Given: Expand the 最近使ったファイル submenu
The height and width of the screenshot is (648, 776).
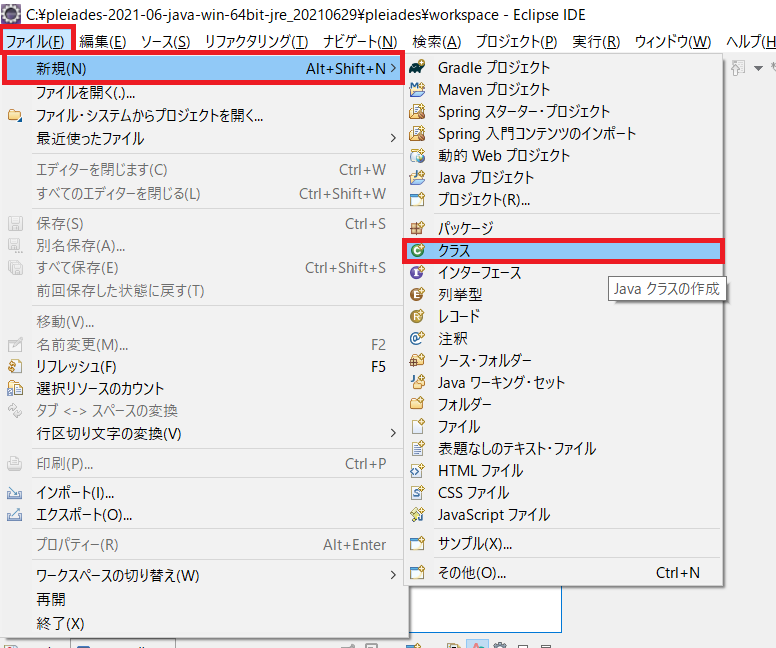Looking at the screenshot, I should tap(393, 138).
